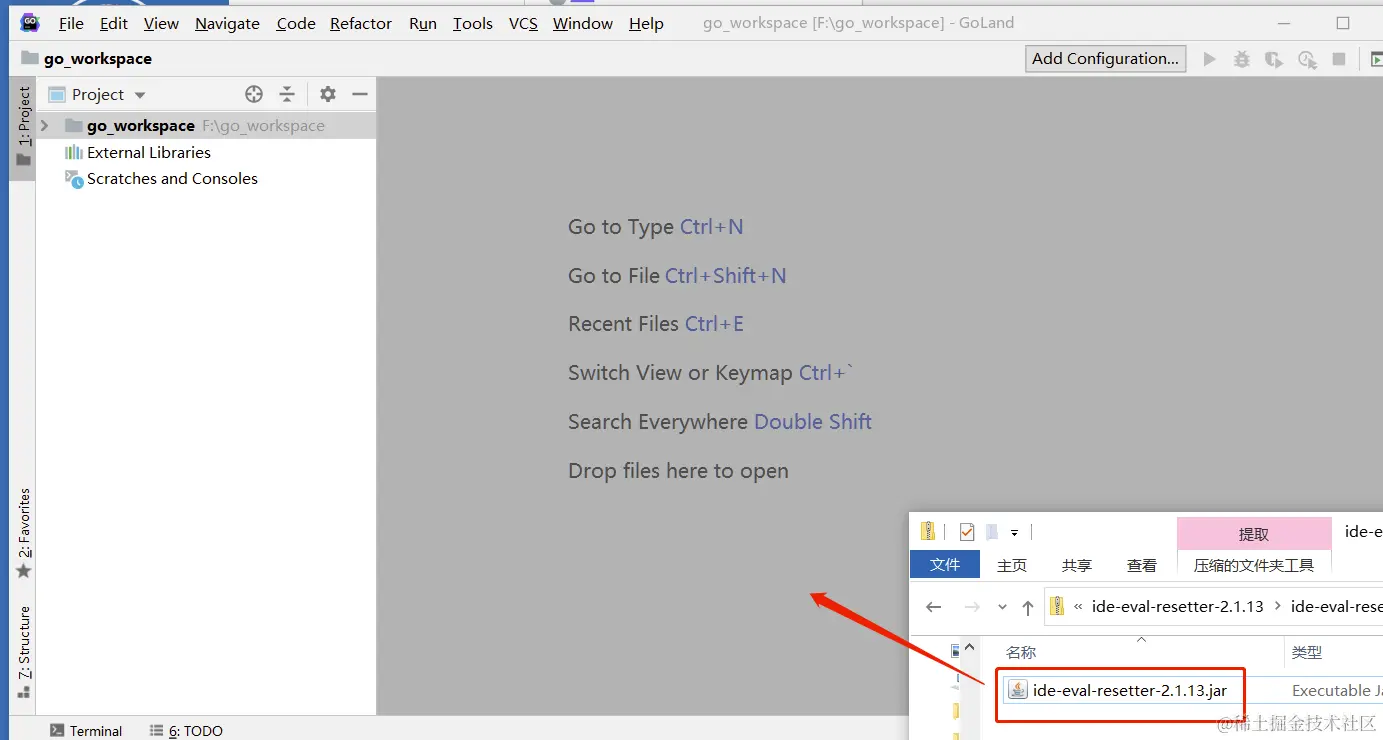Screen dimensions: 1383x740
Task: Click the Run with Coverage icon
Action: point(1274,59)
